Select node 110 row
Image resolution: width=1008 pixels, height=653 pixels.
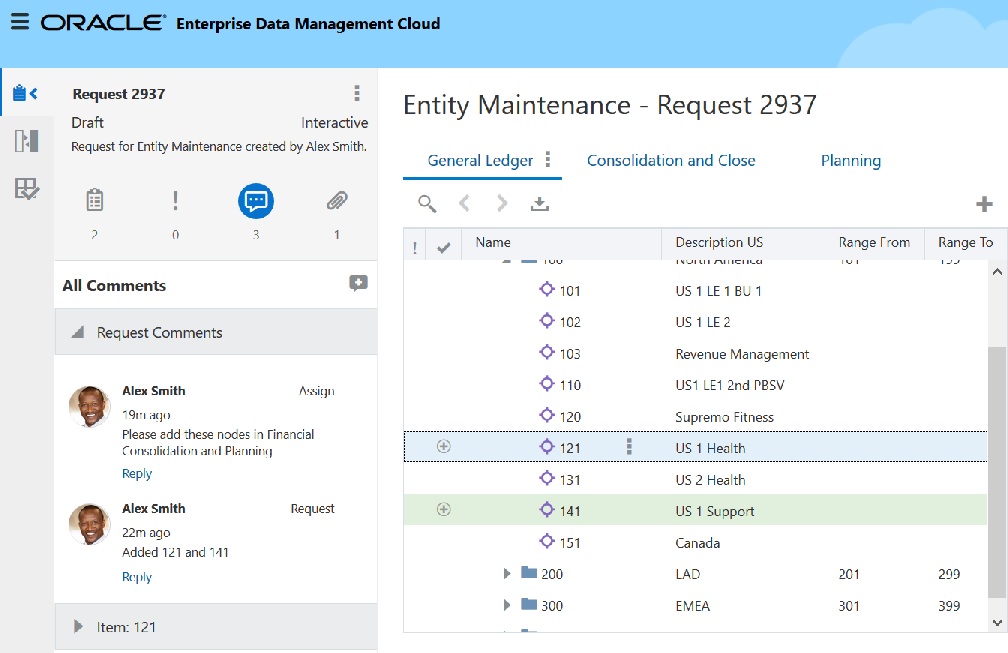pyautogui.click(x=695, y=384)
